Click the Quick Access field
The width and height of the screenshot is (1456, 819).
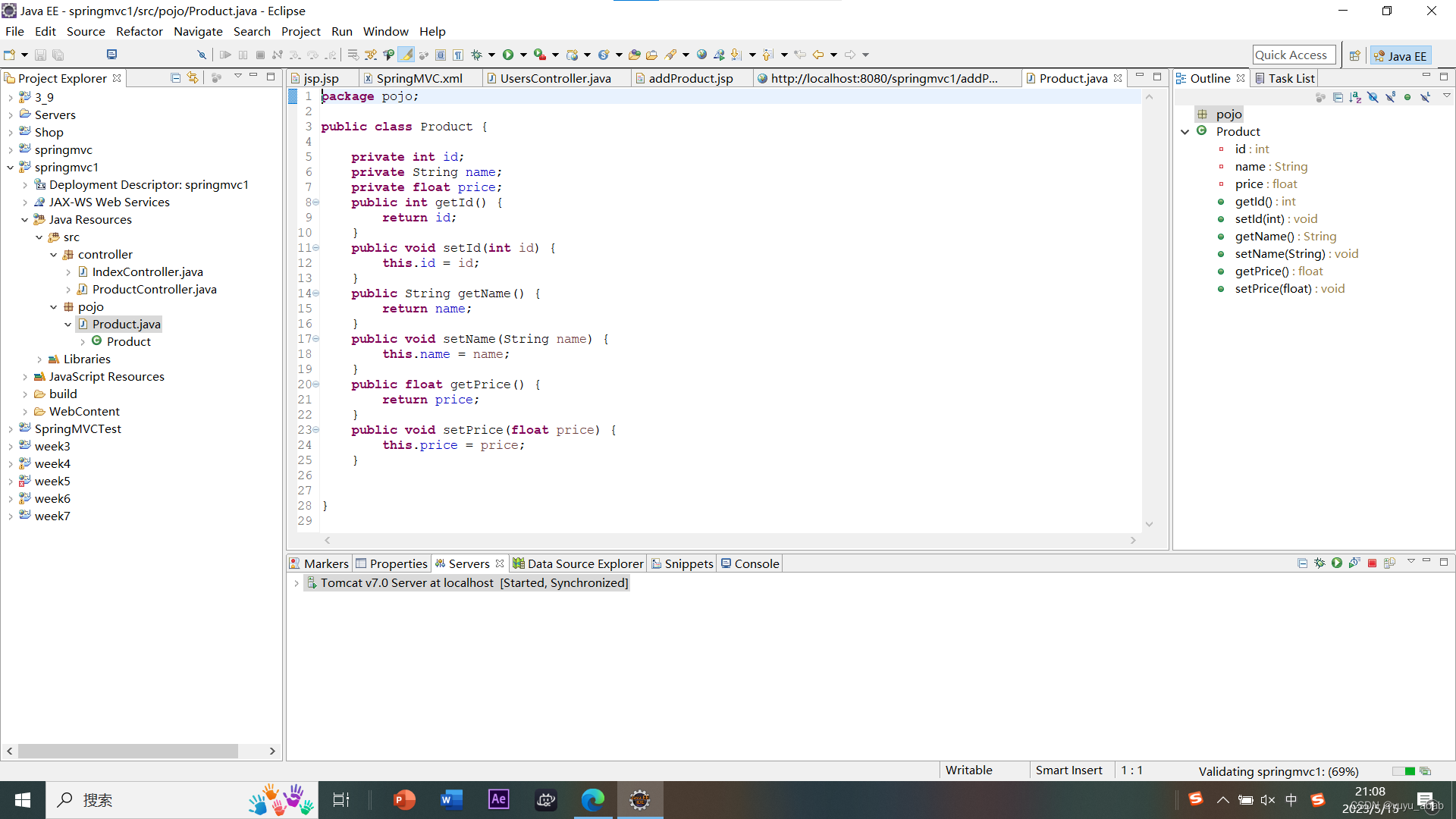[x=1293, y=54]
